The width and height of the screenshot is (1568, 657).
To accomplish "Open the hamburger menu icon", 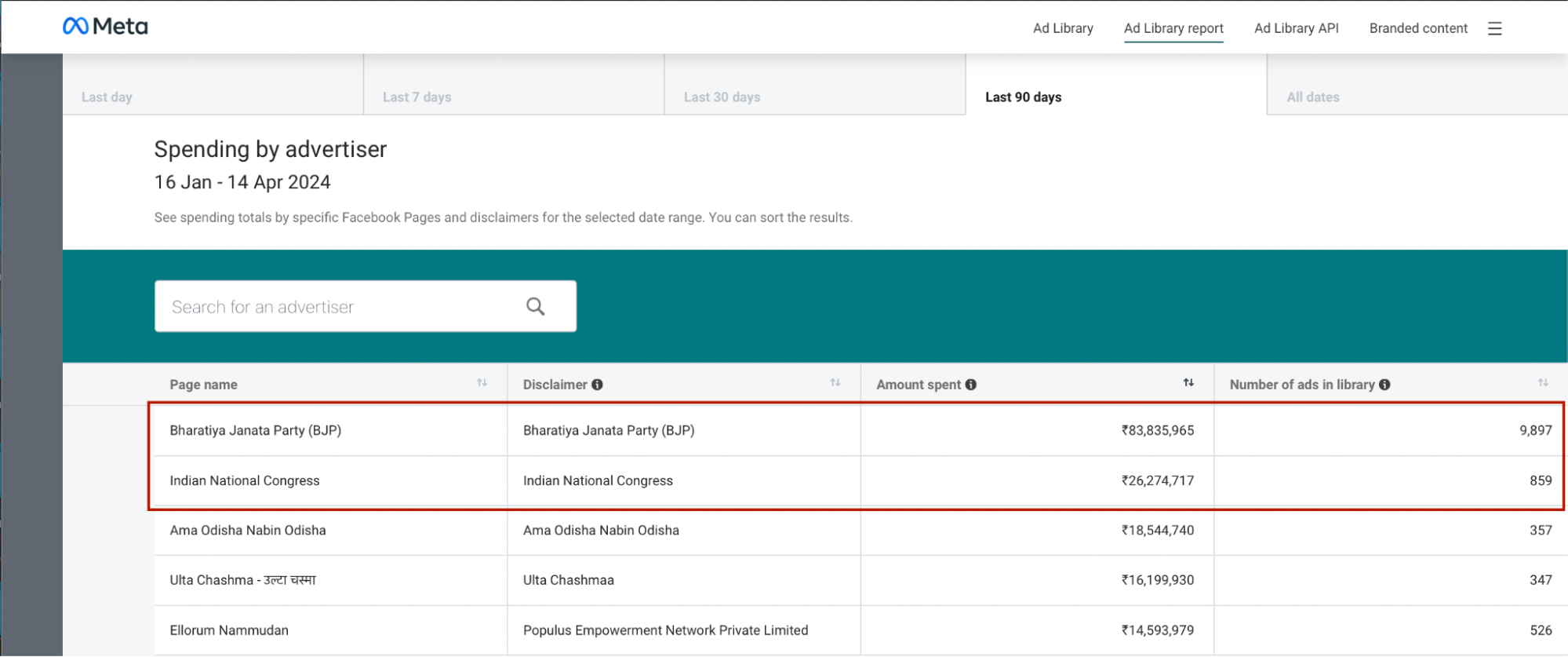I will pyautogui.click(x=1494, y=28).
